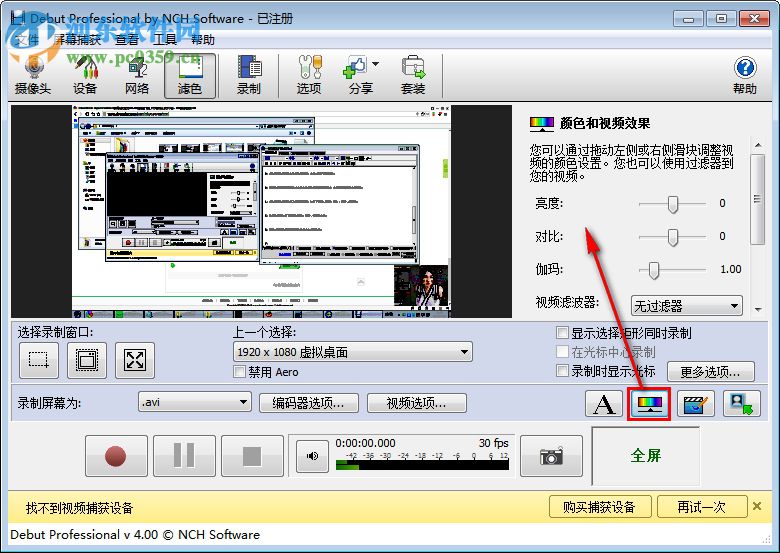The image size is (780, 553).
Task: Click the effects panel scroll down arrow
Action: 758,309
